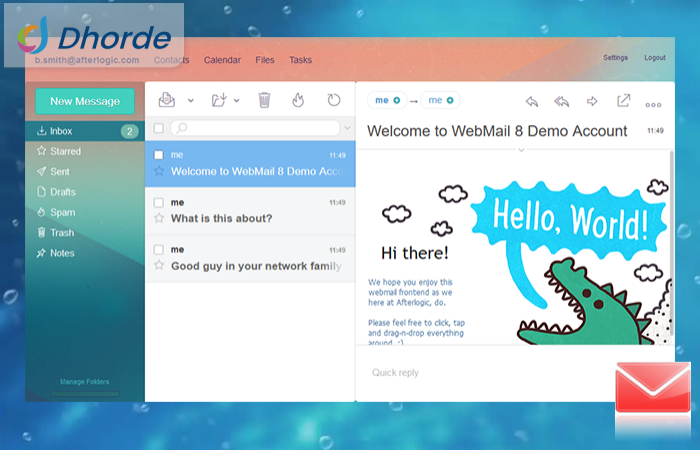Viewport: 700px width, 450px height.
Task: Click the delete trash can icon
Action: [x=264, y=100]
